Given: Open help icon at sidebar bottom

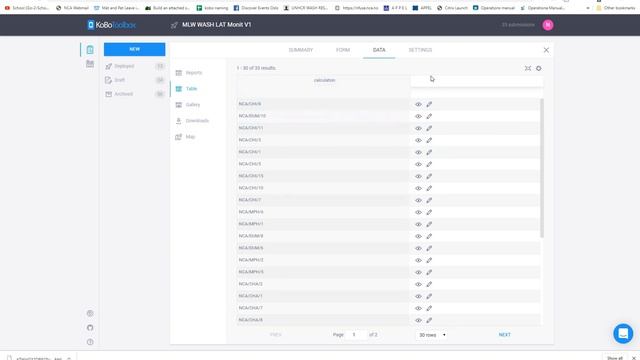Looking at the screenshot, I should pos(90,342).
